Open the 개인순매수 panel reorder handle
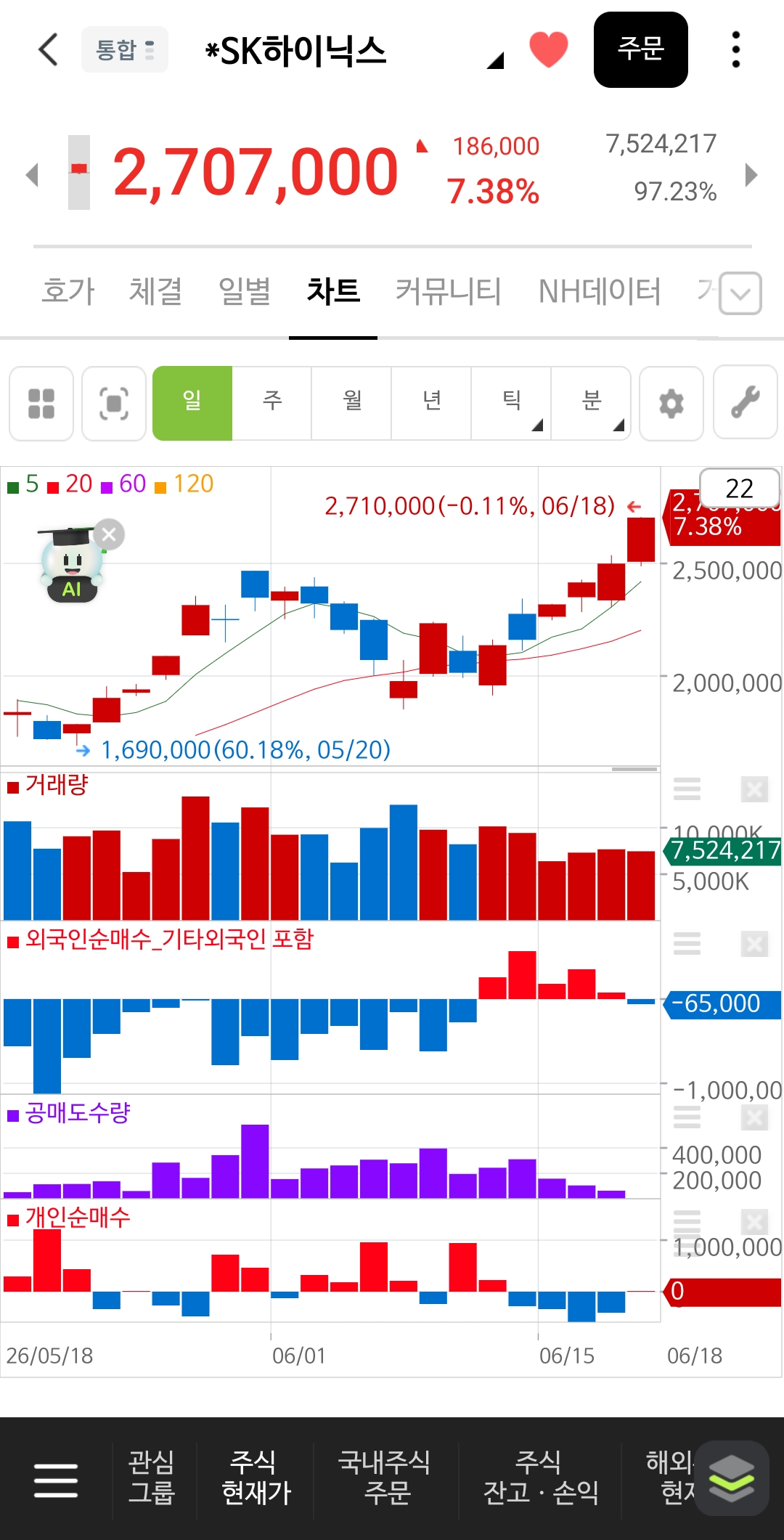Viewport: 784px width, 1540px height. click(x=687, y=1222)
